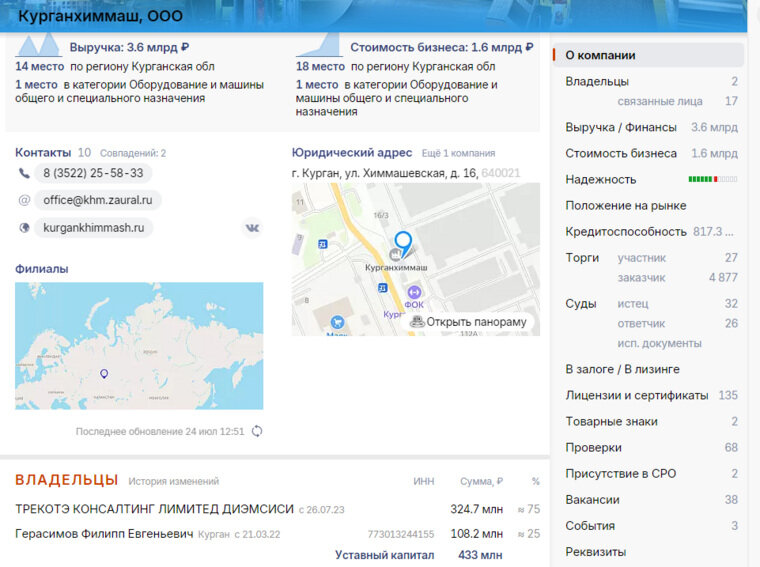Click the phone icon beside 8 (3522) 25-58-33
Viewport: 760px width, 567px height.
tap(24, 173)
